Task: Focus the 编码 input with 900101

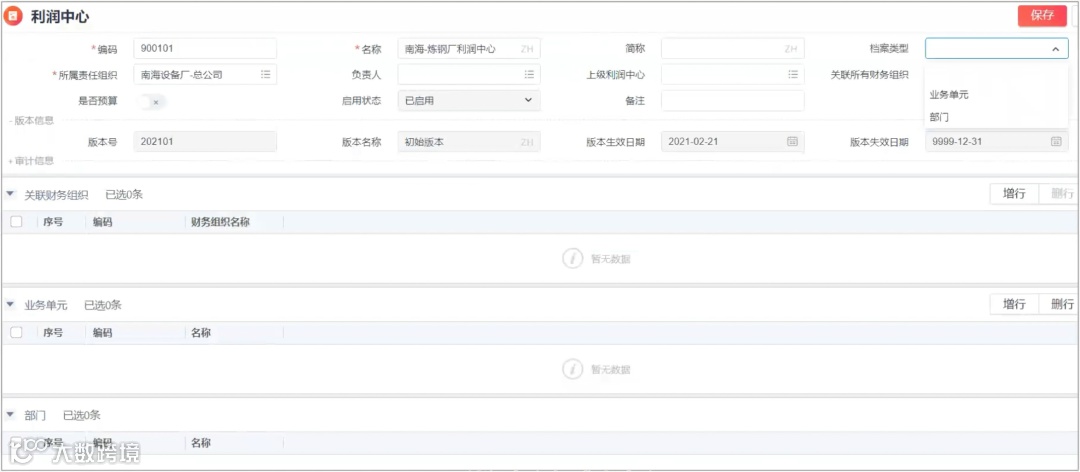Action: click(x=205, y=48)
